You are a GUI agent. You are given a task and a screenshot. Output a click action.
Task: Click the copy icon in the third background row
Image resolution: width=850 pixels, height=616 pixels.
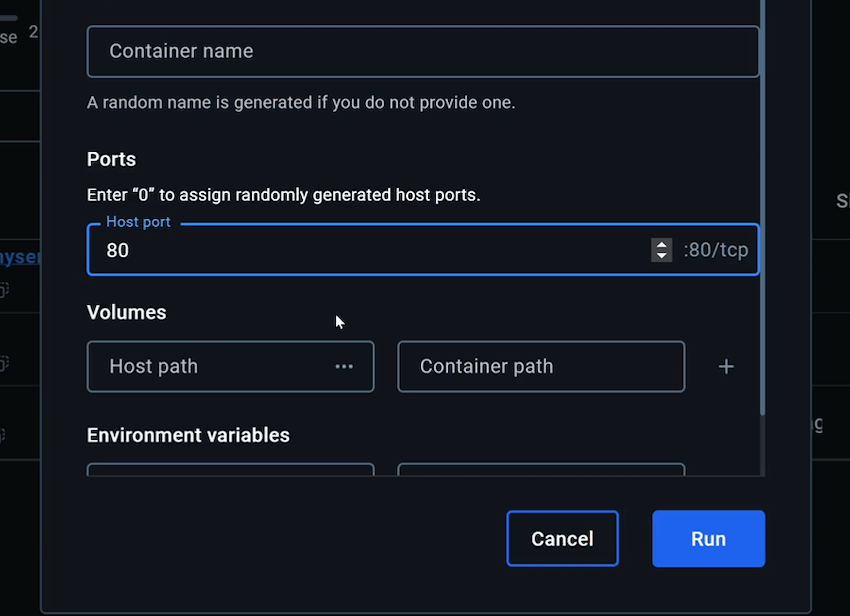[3, 435]
